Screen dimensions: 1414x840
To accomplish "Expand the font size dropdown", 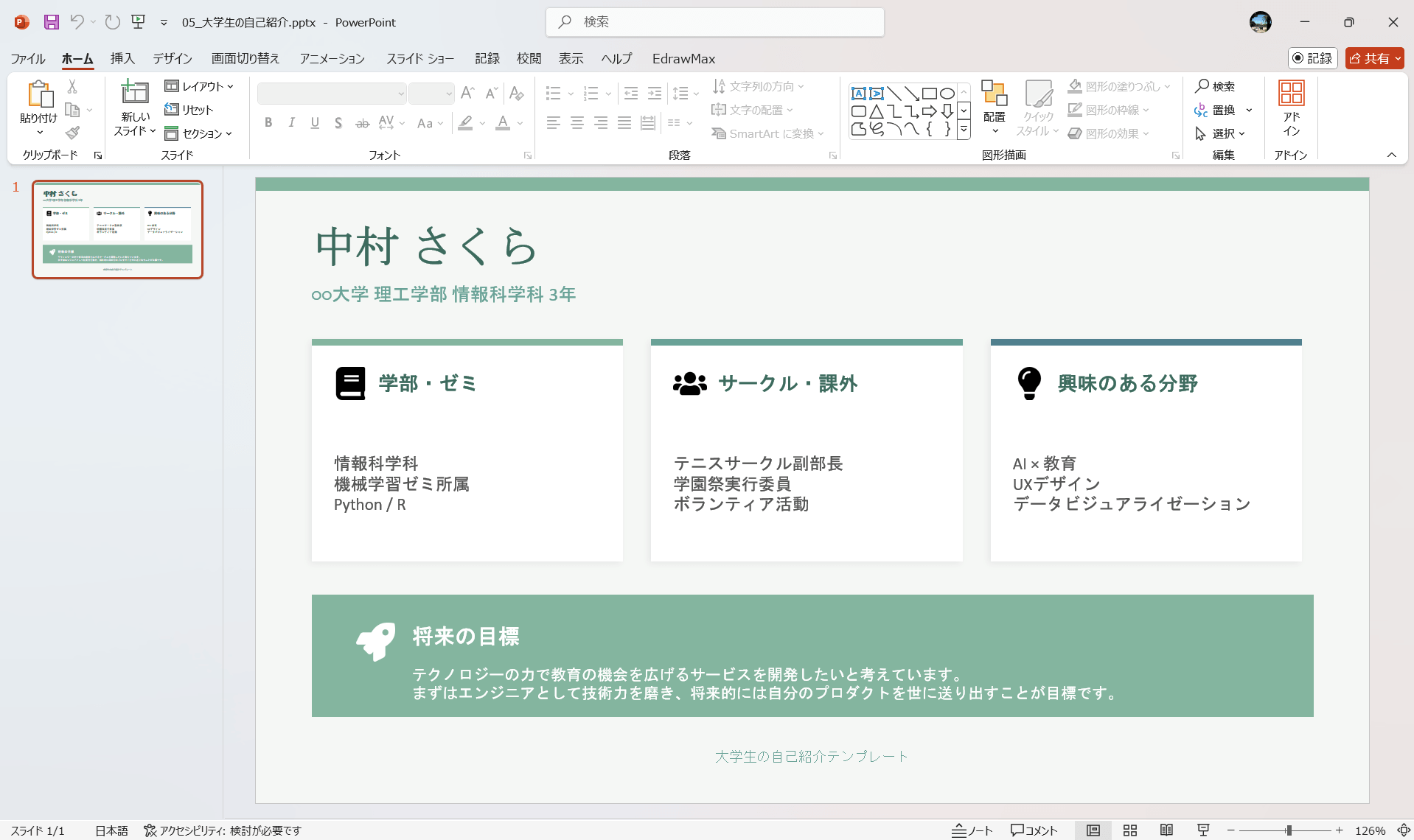I will coord(450,94).
